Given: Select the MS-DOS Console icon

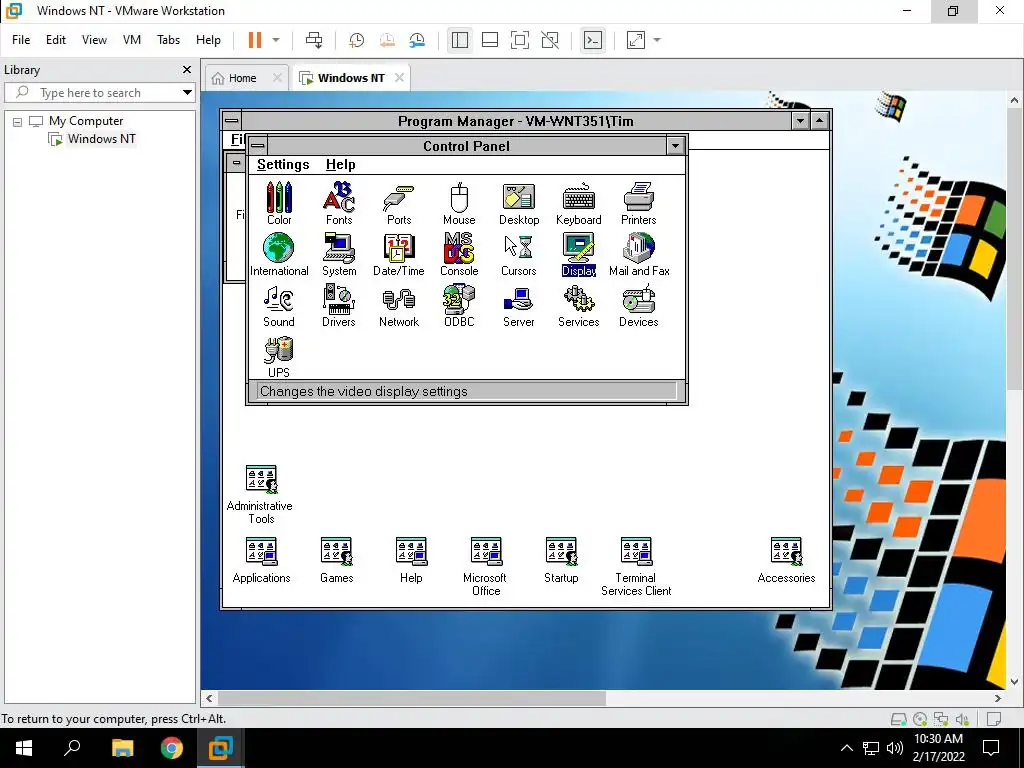Looking at the screenshot, I should (x=459, y=255).
